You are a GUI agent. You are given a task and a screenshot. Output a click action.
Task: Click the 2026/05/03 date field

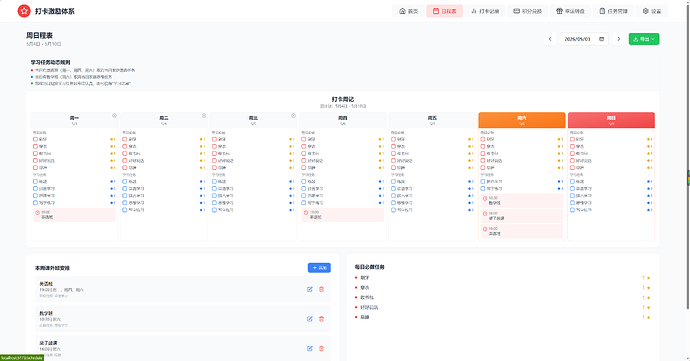pos(584,39)
